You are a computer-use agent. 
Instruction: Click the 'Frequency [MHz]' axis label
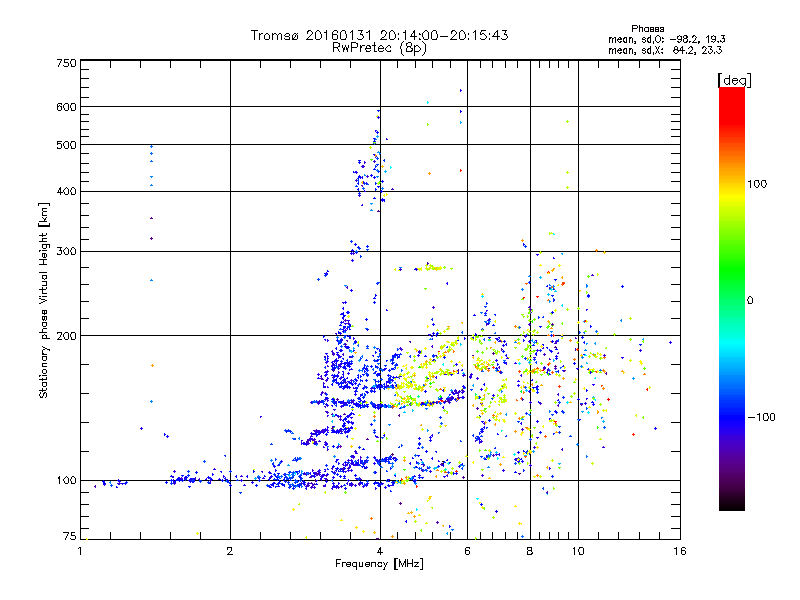(379, 564)
